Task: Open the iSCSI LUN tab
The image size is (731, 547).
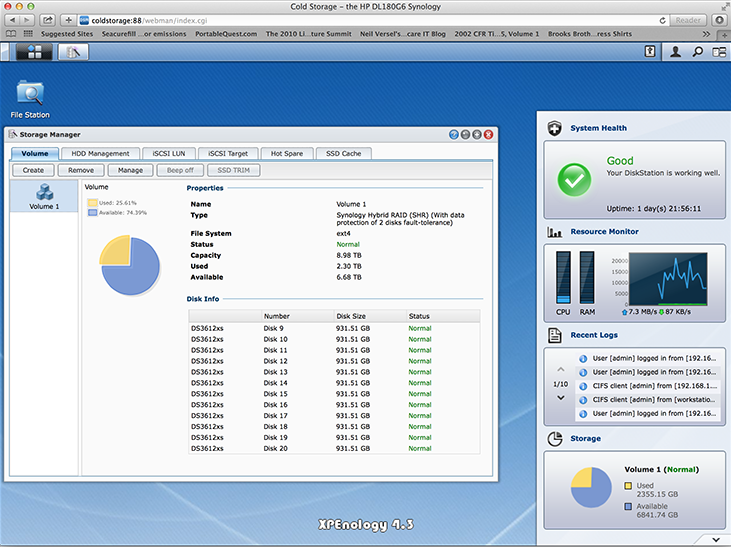Action: tap(167, 153)
